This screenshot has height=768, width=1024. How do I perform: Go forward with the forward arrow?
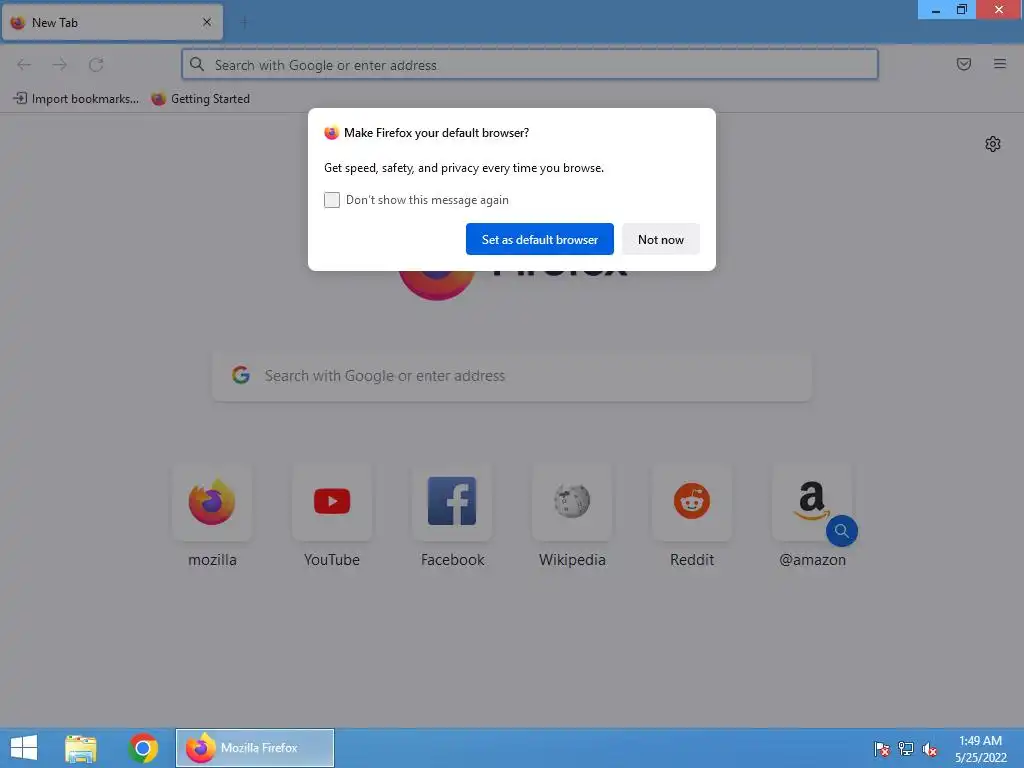pos(59,64)
